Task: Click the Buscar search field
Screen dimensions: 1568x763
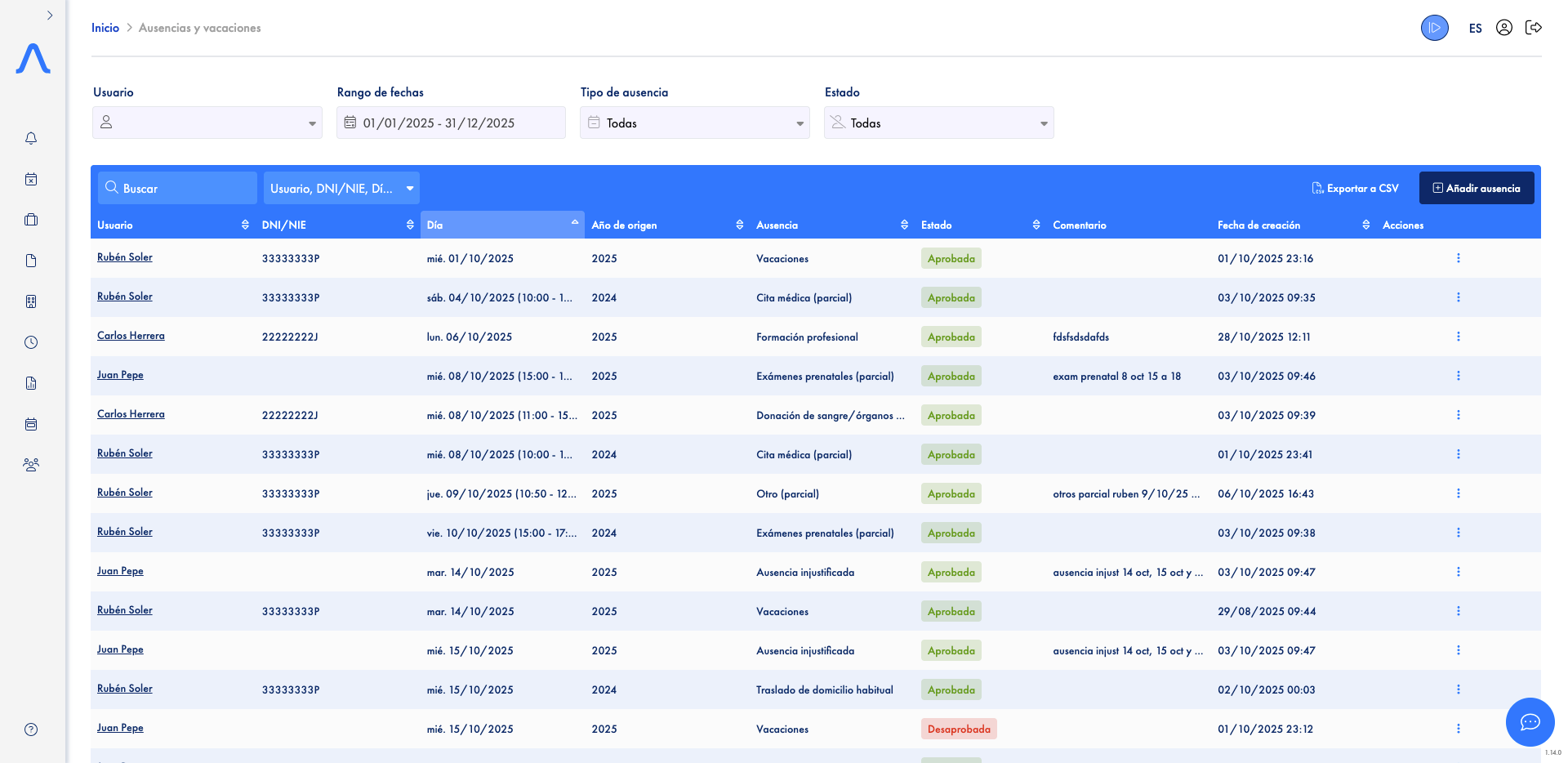Action: tap(178, 189)
